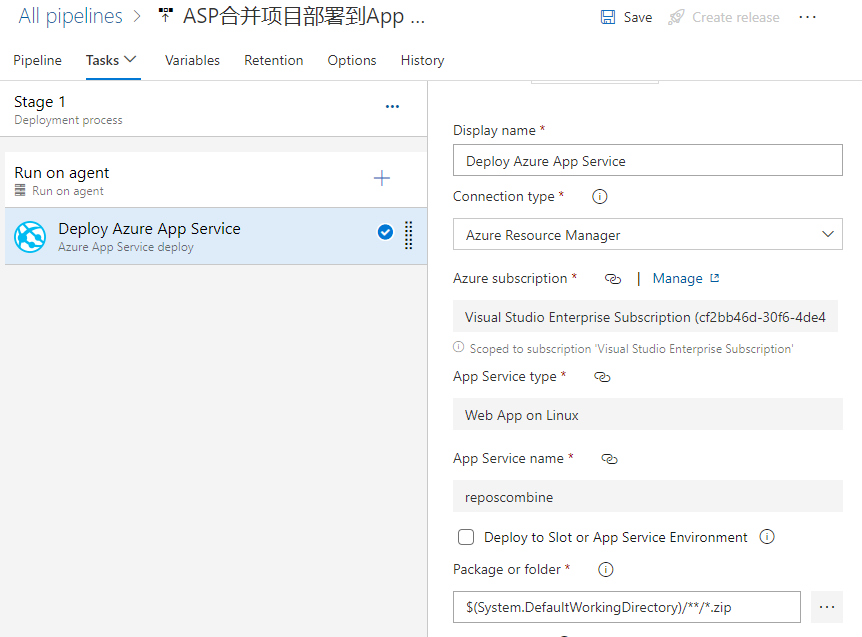862x637 pixels.
Task: Toggle the enabled checkmark on Deploy Azure App Service
Action: (x=384, y=230)
